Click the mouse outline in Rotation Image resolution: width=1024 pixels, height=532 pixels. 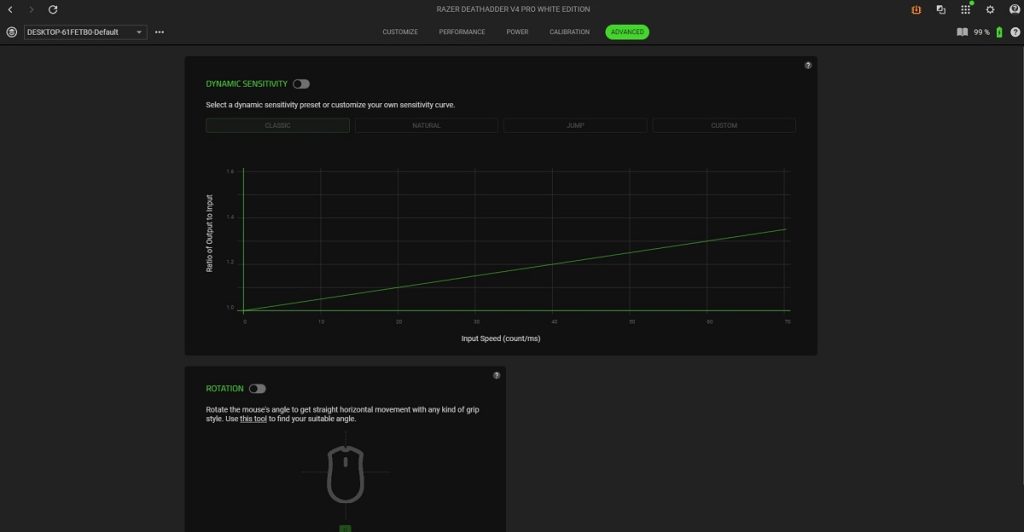pos(345,475)
